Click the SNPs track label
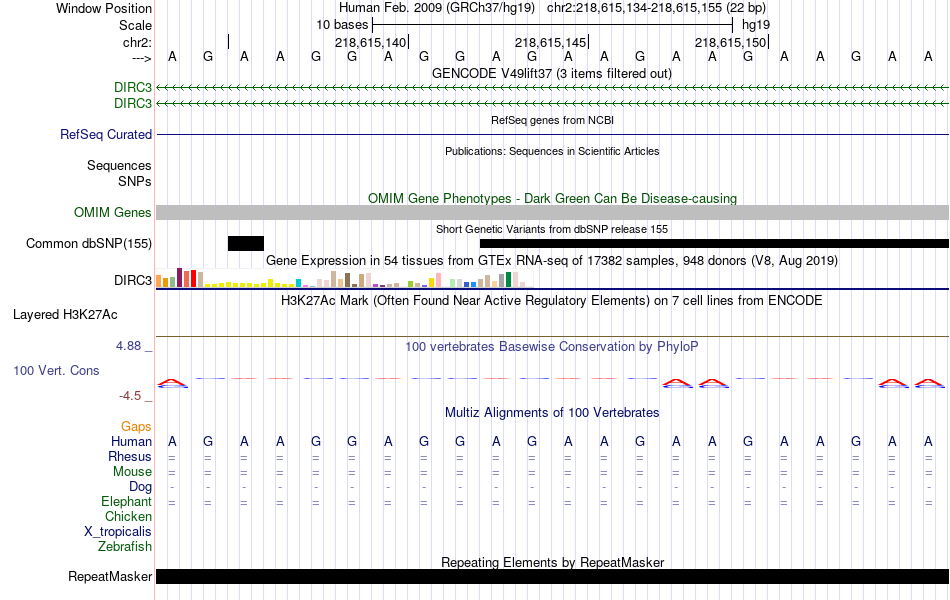Viewport: 950px width, 600px height. pyautogui.click(x=135, y=181)
